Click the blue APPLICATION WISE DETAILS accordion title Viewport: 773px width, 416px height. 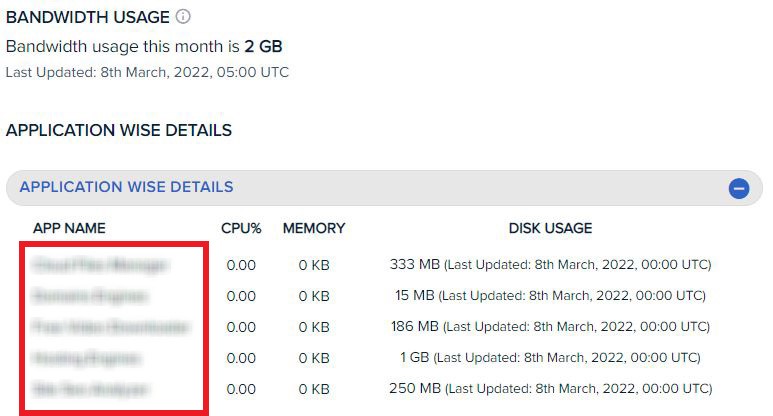click(126, 187)
